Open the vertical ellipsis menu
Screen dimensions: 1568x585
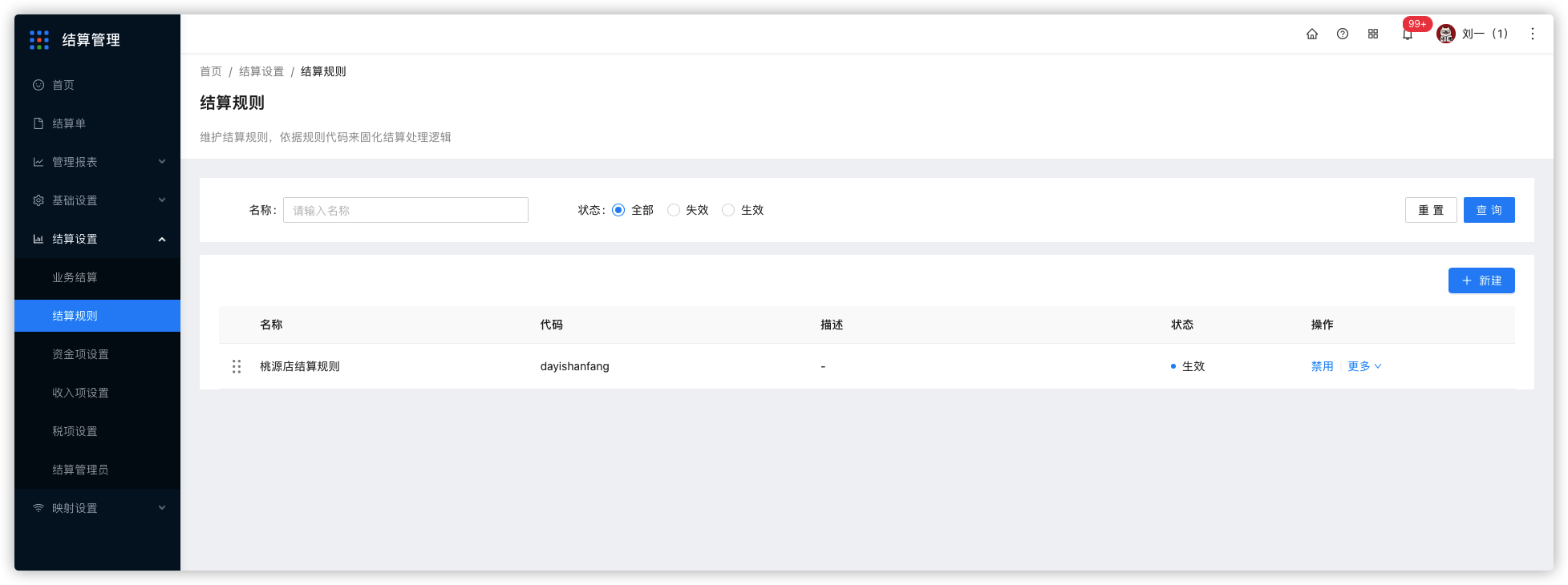point(1533,34)
